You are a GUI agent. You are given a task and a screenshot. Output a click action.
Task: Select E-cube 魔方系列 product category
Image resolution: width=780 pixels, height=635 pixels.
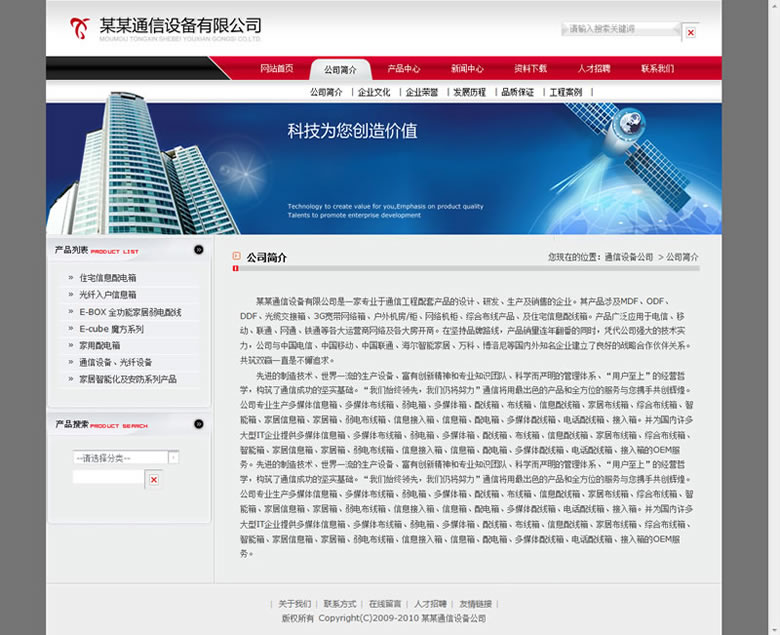[x=111, y=329]
